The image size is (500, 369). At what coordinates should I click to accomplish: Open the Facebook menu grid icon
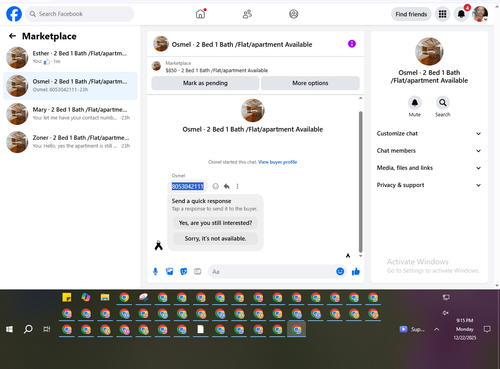pyautogui.click(x=442, y=14)
